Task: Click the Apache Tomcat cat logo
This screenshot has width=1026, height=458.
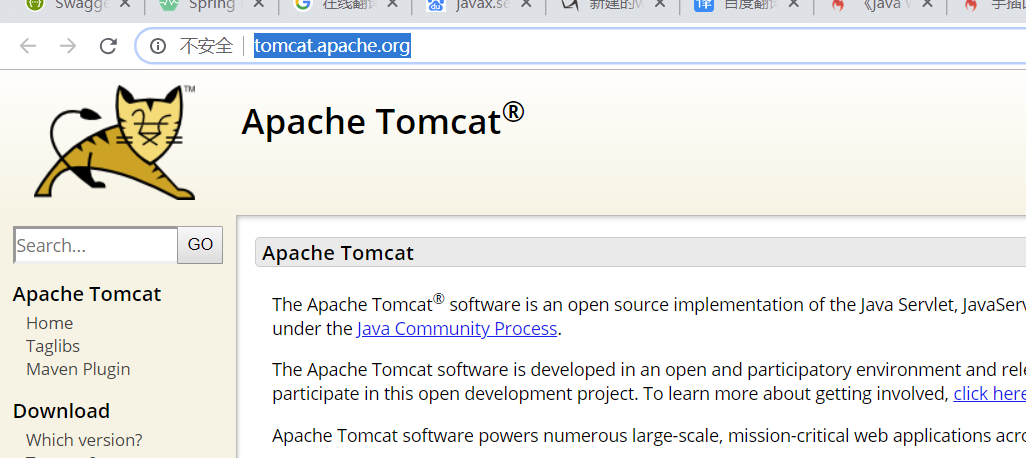Action: click(x=115, y=142)
